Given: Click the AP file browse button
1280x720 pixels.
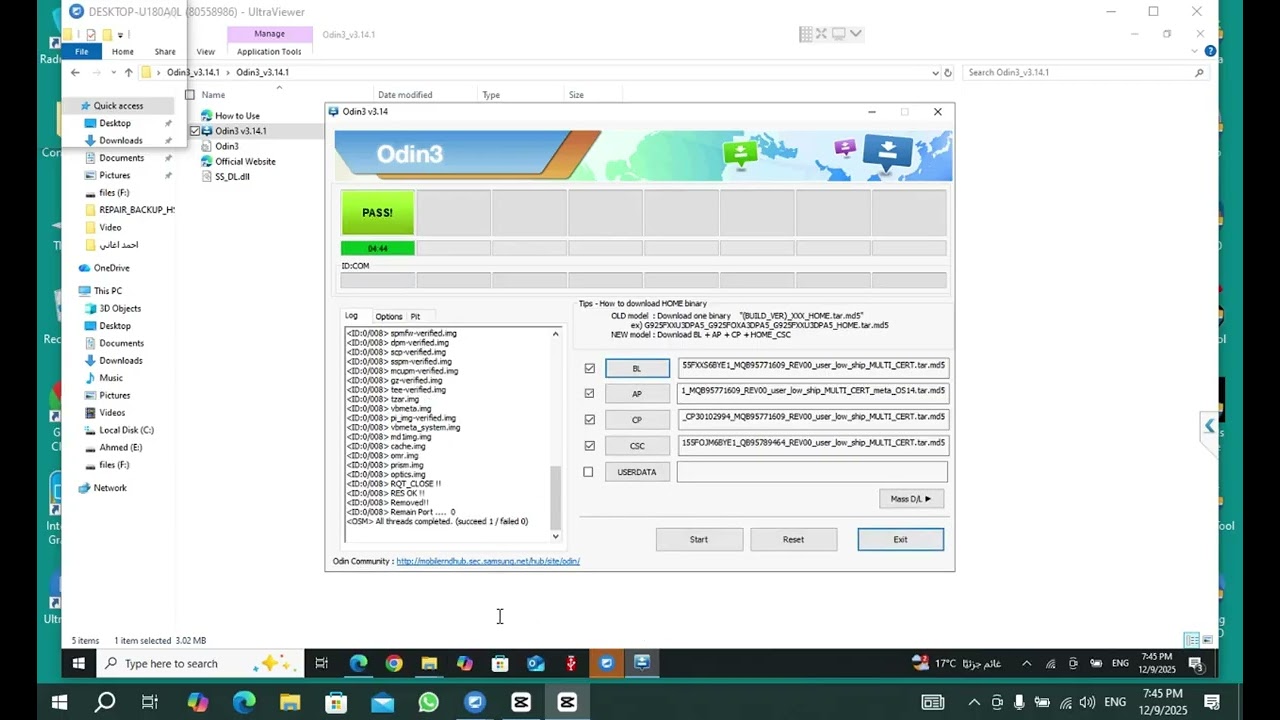Looking at the screenshot, I should (x=637, y=394).
